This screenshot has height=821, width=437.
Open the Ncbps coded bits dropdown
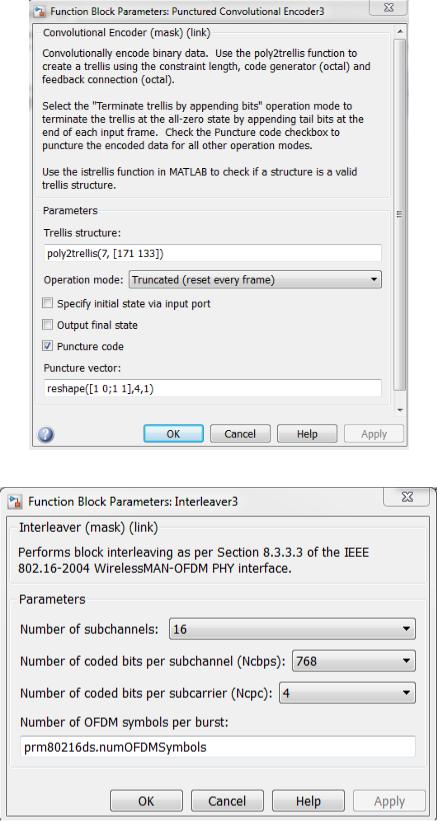[x=354, y=661]
